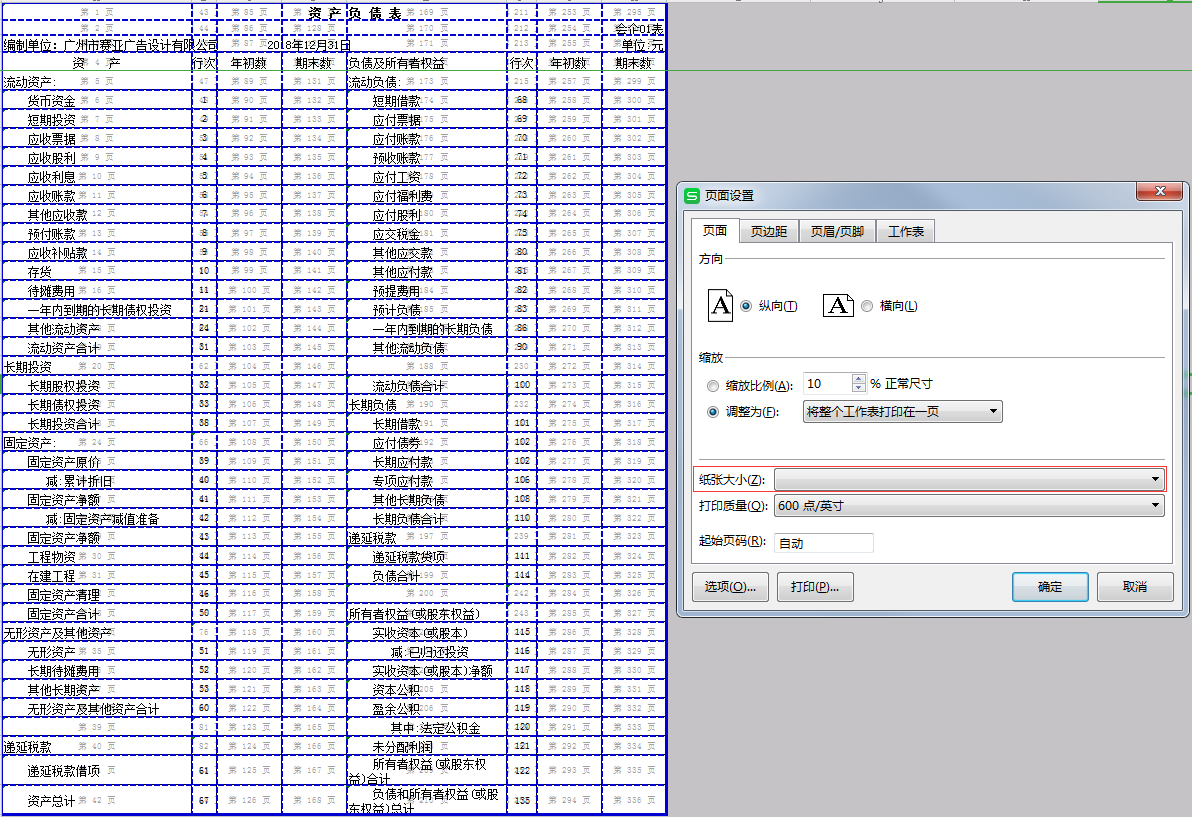Click the portrait page orientation icon
Screen dimensions: 1192x817
click(x=720, y=305)
